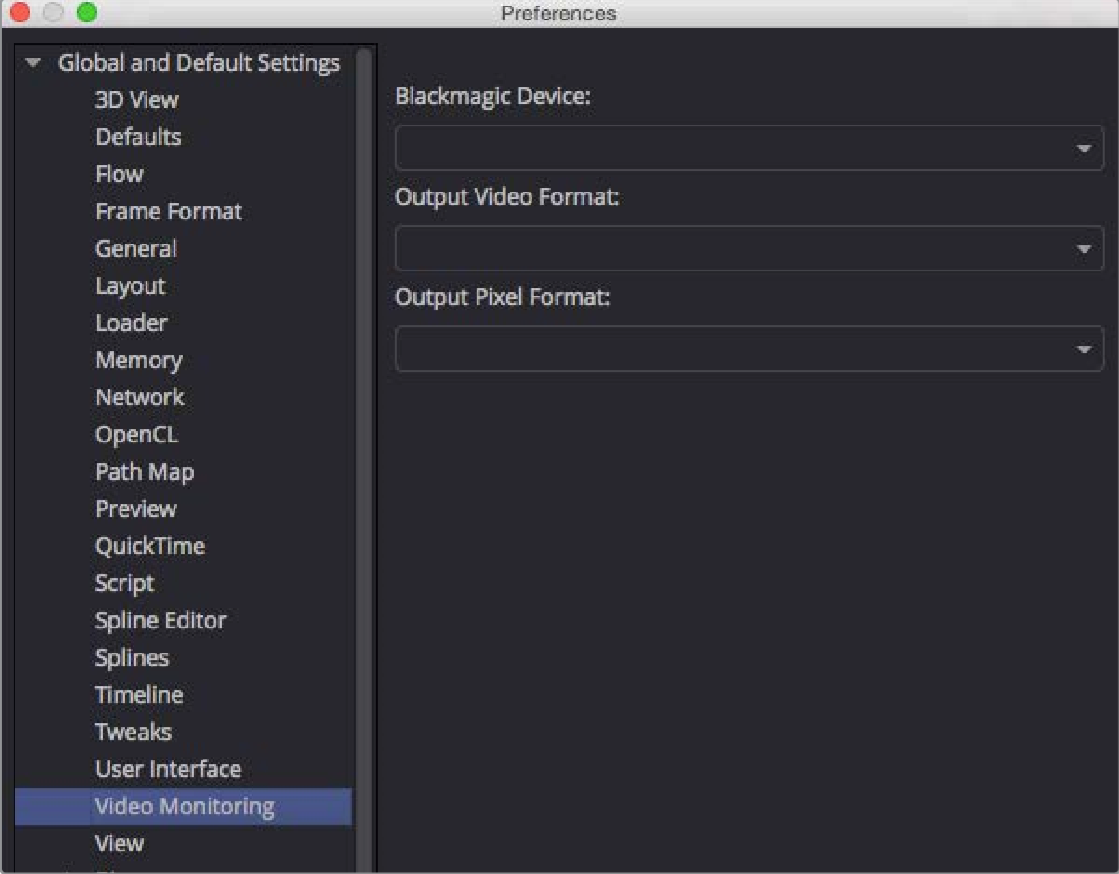Go to Network preferences

(139, 397)
